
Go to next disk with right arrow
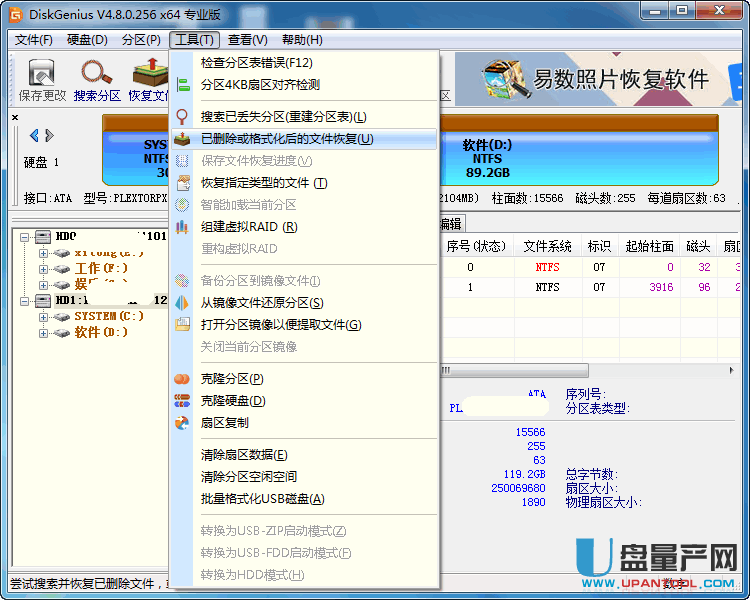click(47, 135)
